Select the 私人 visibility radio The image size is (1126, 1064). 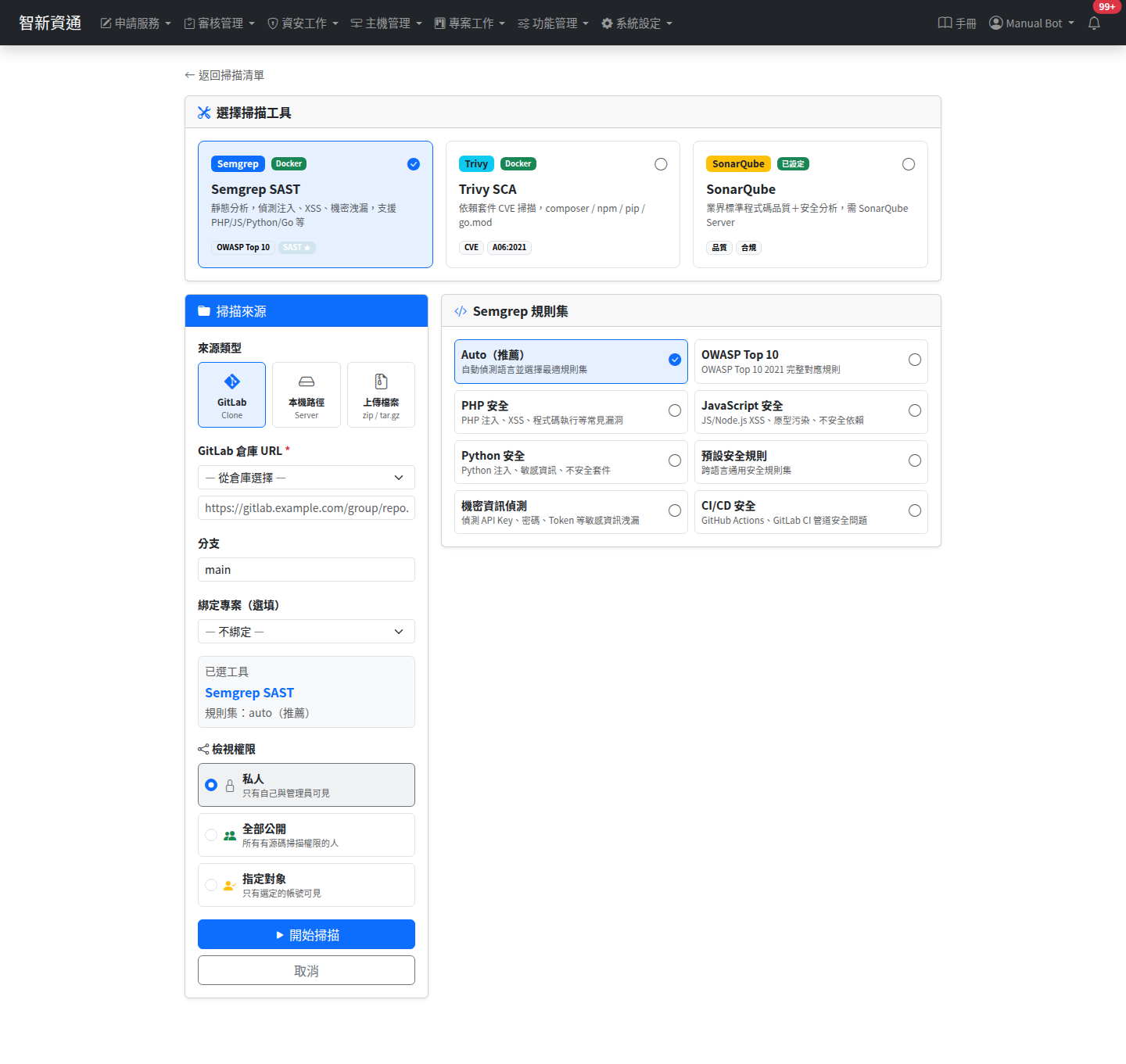[211, 785]
